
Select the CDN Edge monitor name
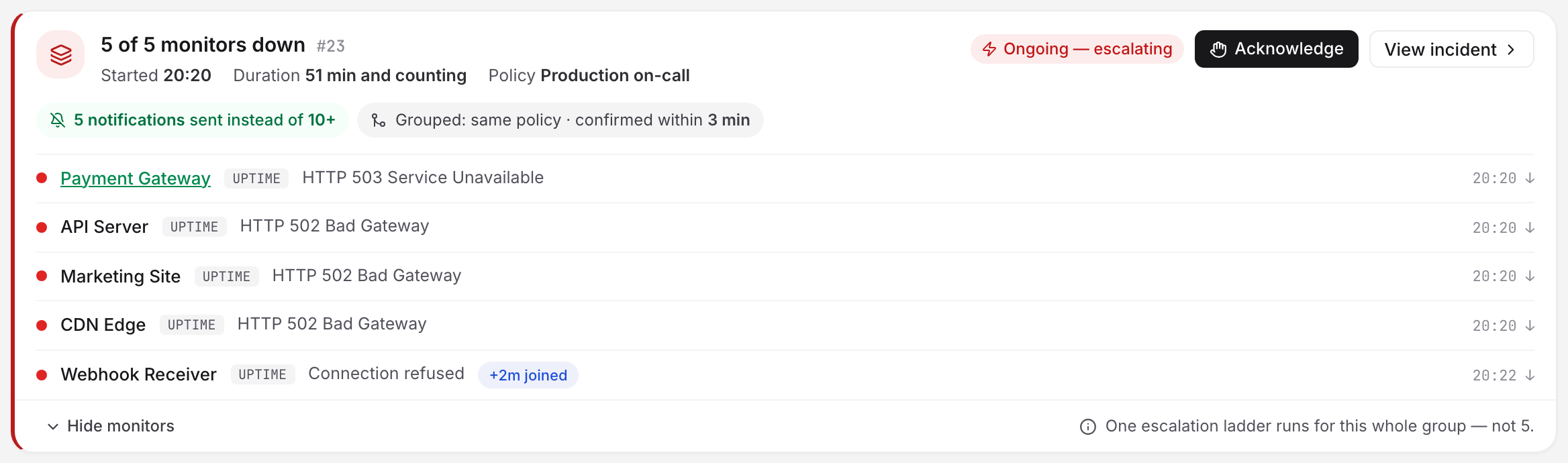tap(103, 325)
